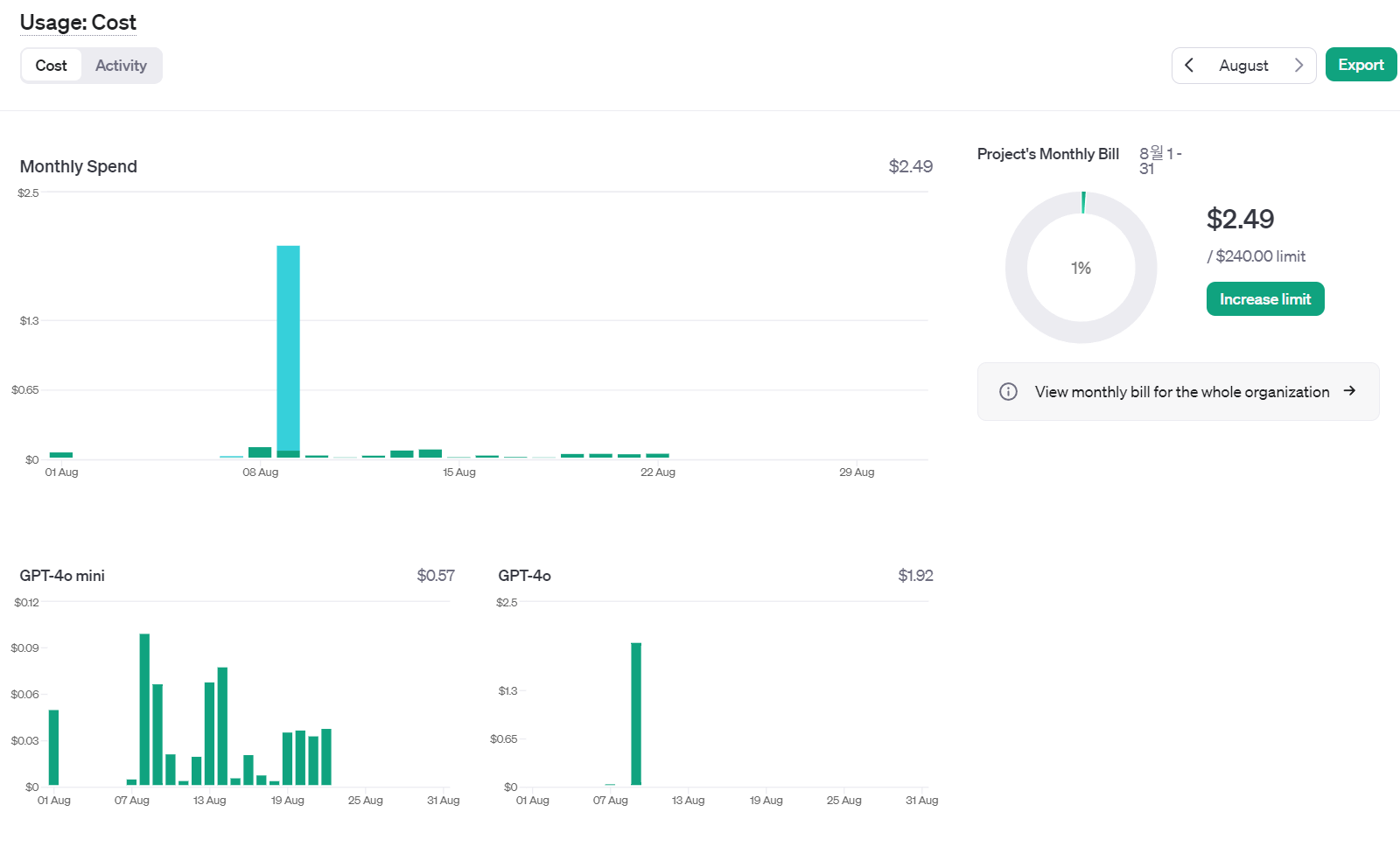This screenshot has height=847, width=1400.
Task: Click the GPT-4o chart title
Action: [524, 576]
